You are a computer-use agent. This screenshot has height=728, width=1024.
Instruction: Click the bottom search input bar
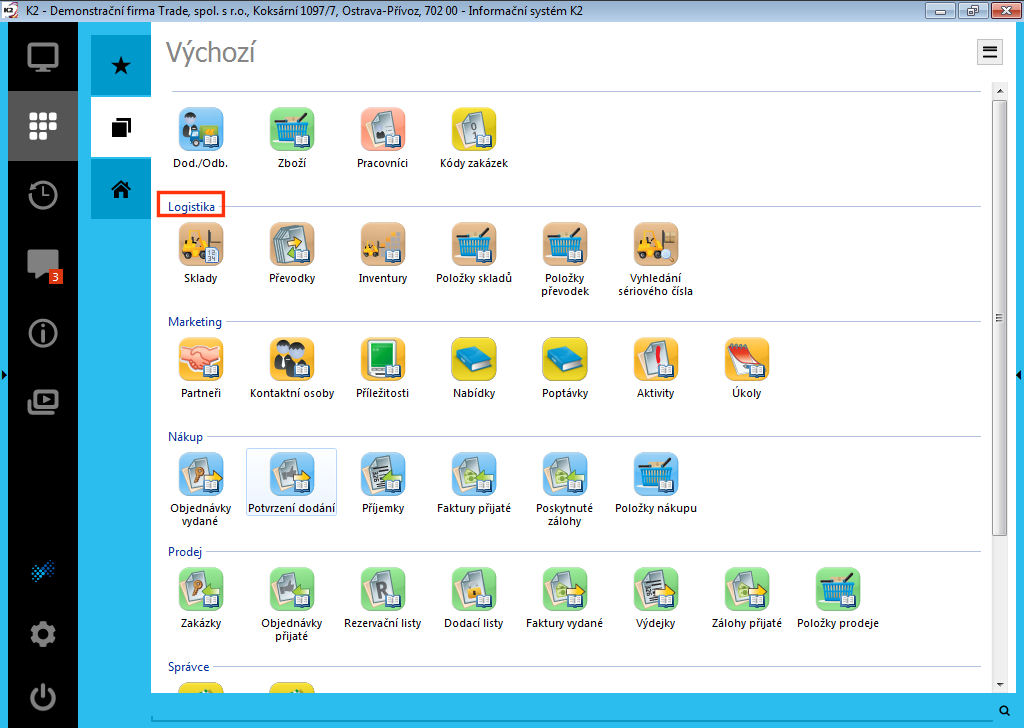[x=571, y=710]
